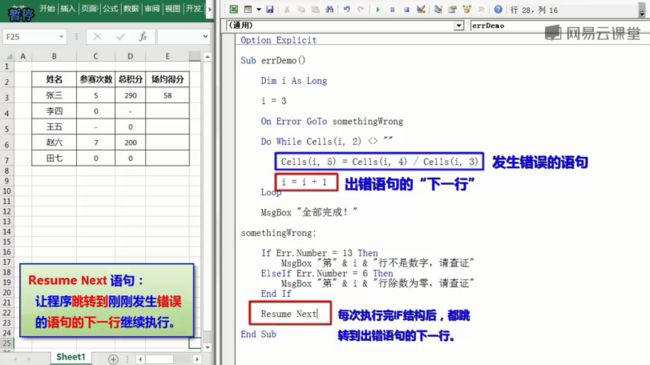Viewport: 650px width, 365px height.
Task: Click the Excel horizontal scrollbar right arrow
Action: click(x=197, y=359)
